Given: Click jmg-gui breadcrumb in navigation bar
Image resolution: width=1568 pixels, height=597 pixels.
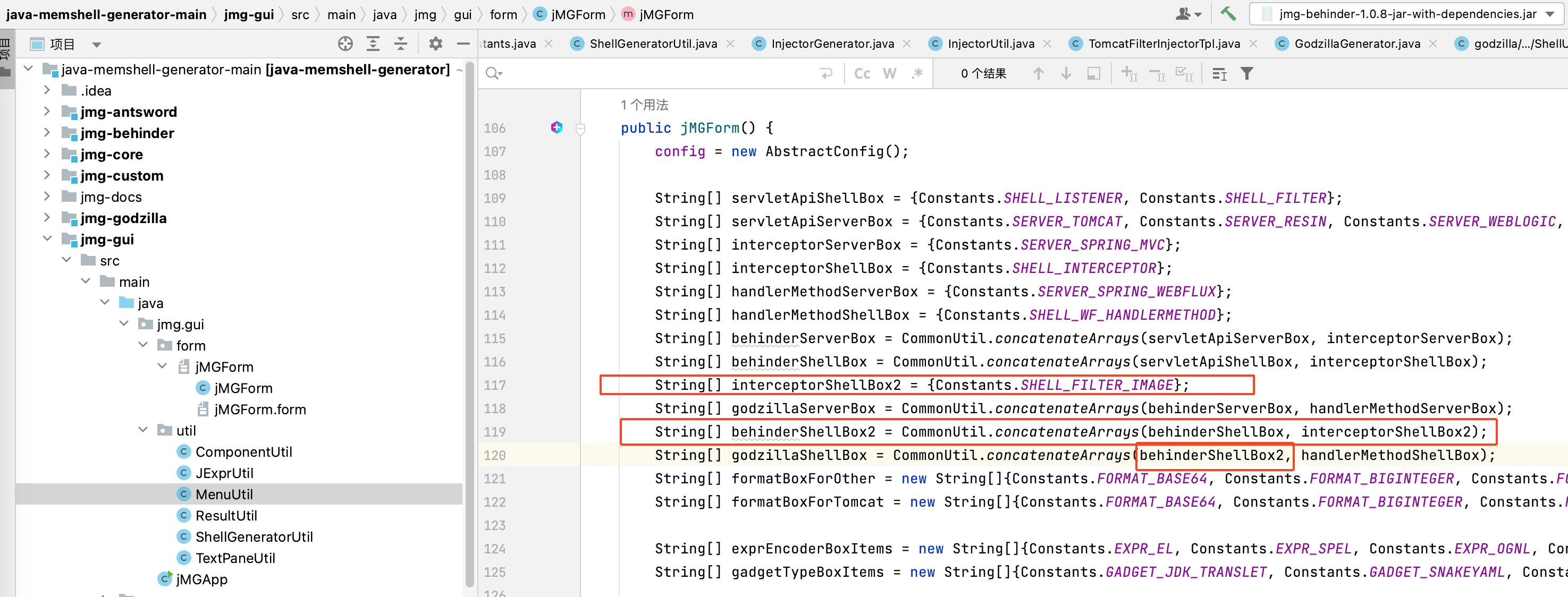Looking at the screenshot, I should 249,14.
